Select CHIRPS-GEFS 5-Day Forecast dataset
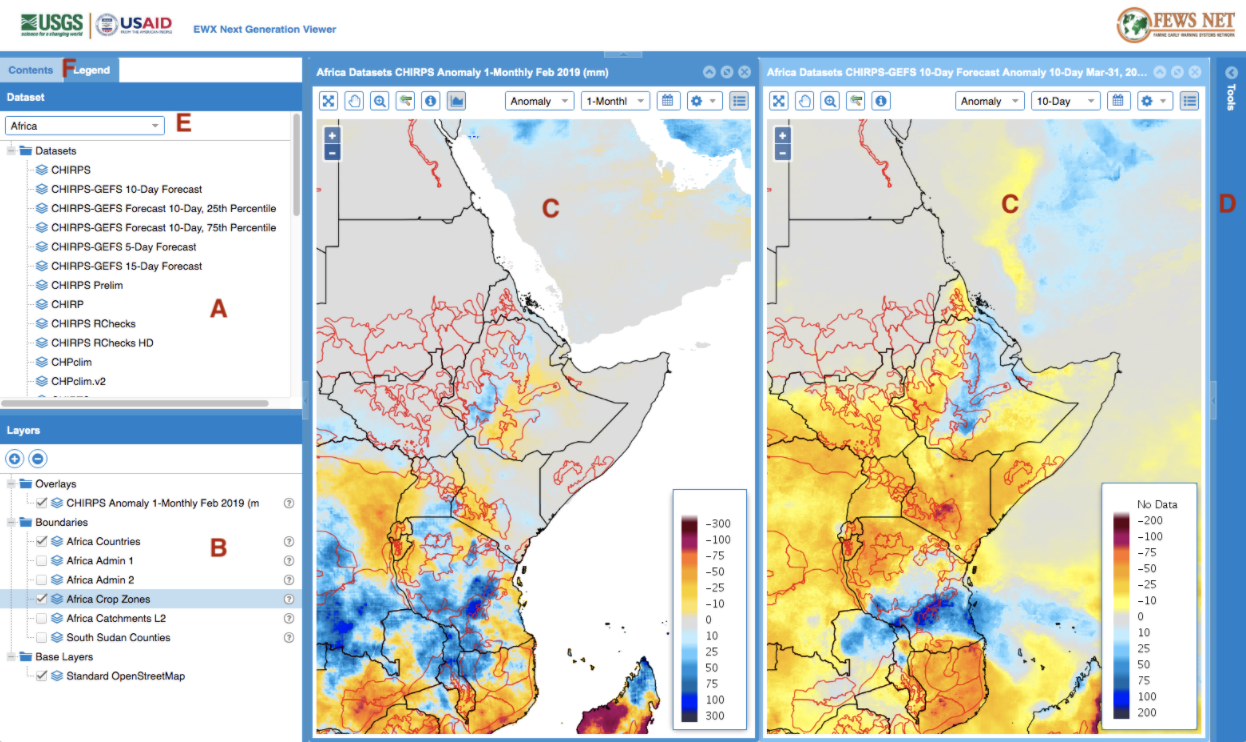Image resolution: width=1246 pixels, height=742 pixels. (x=124, y=247)
